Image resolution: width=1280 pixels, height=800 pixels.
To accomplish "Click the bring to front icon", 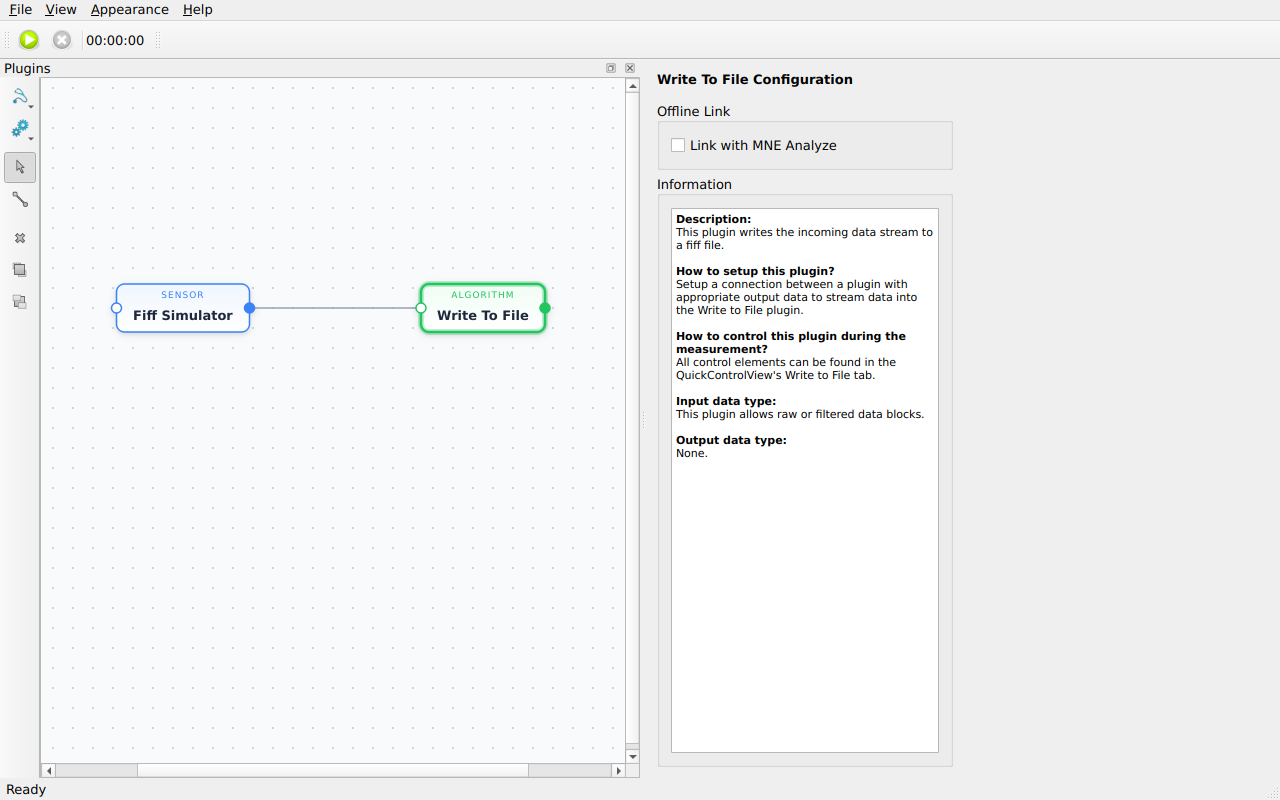I will tap(20, 270).
